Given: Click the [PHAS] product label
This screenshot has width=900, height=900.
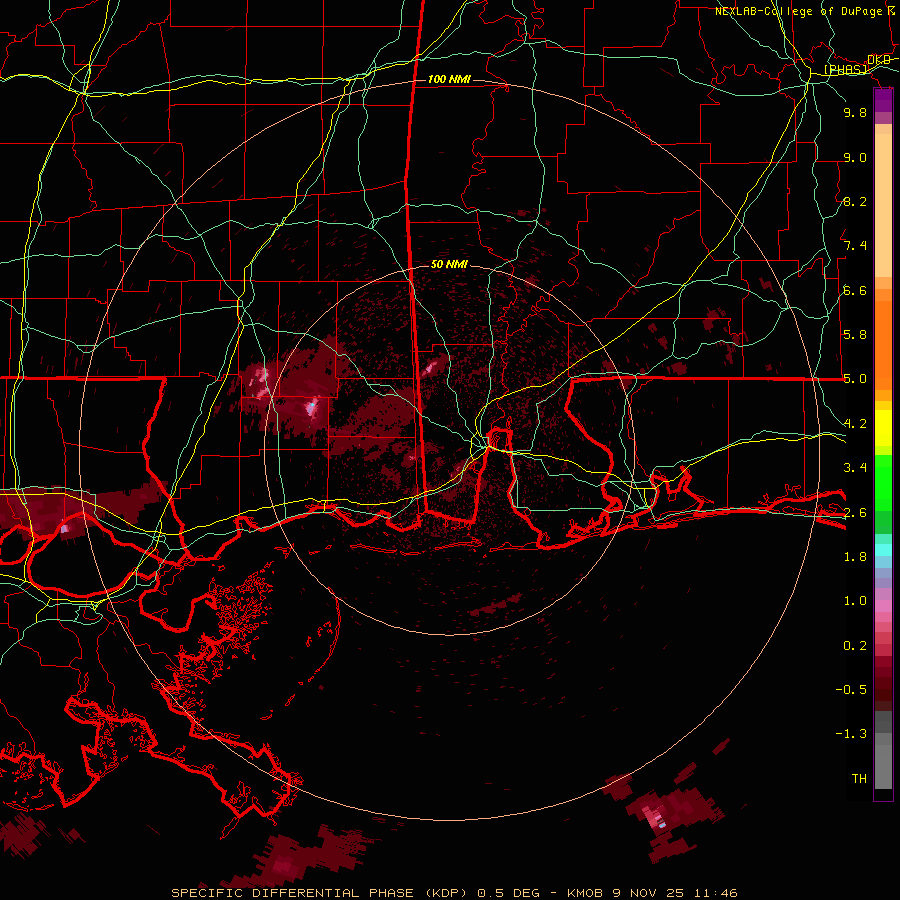Looking at the screenshot, I should pyautogui.click(x=845, y=70).
